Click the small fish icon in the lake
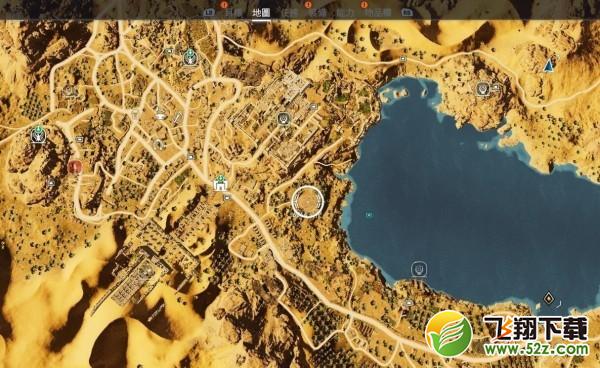This screenshot has width=600, height=368. (x=369, y=215)
